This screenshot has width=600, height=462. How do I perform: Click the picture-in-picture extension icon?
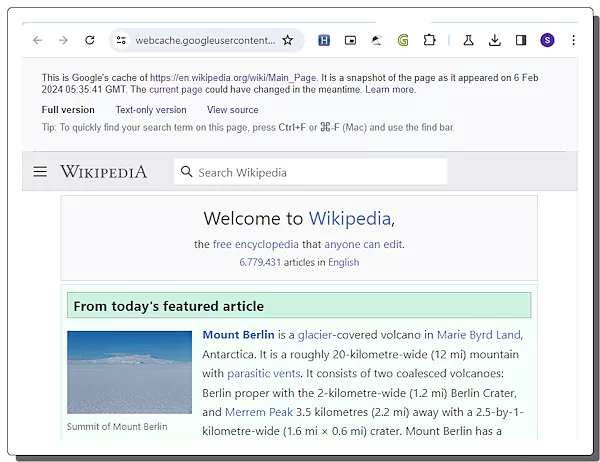coord(350,40)
